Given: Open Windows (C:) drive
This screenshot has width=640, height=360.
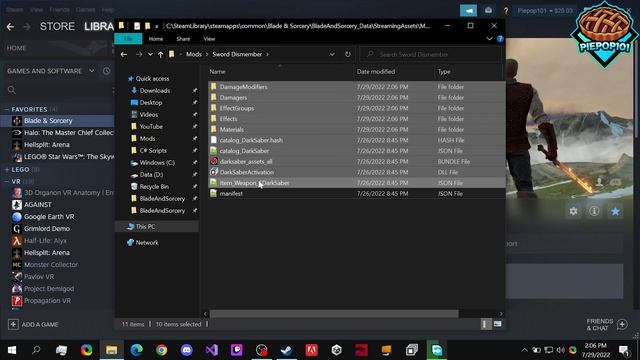Looking at the screenshot, I should click(x=157, y=162).
